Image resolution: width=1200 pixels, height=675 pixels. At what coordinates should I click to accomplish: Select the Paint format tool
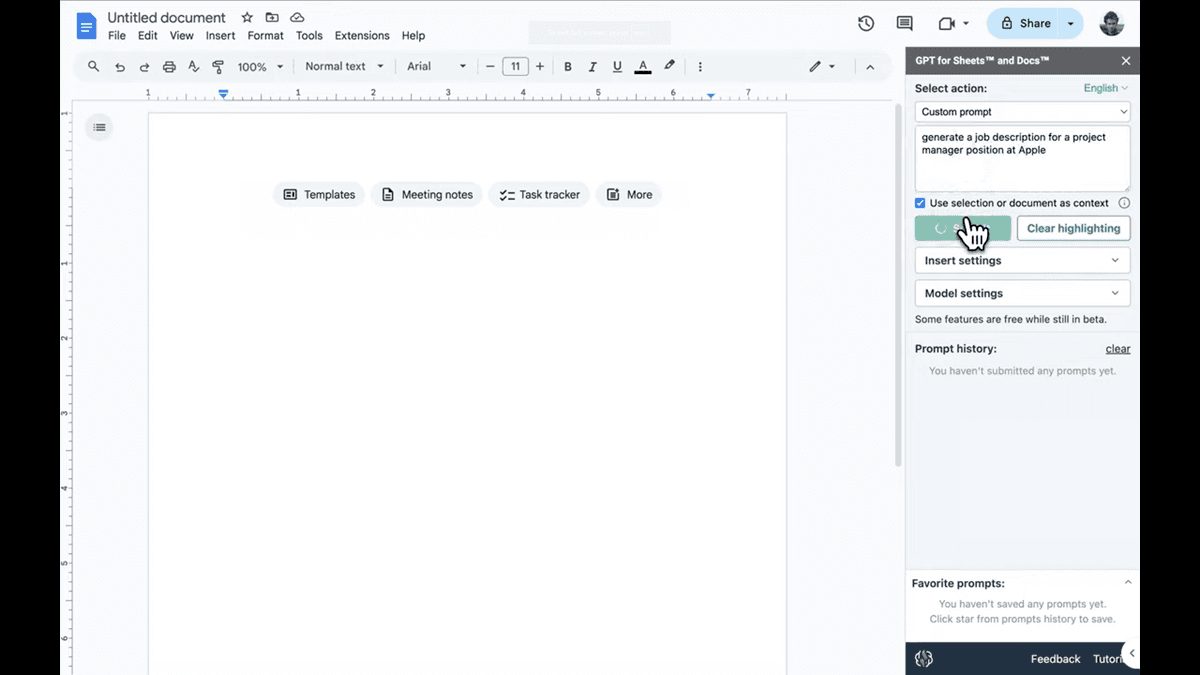[218, 66]
